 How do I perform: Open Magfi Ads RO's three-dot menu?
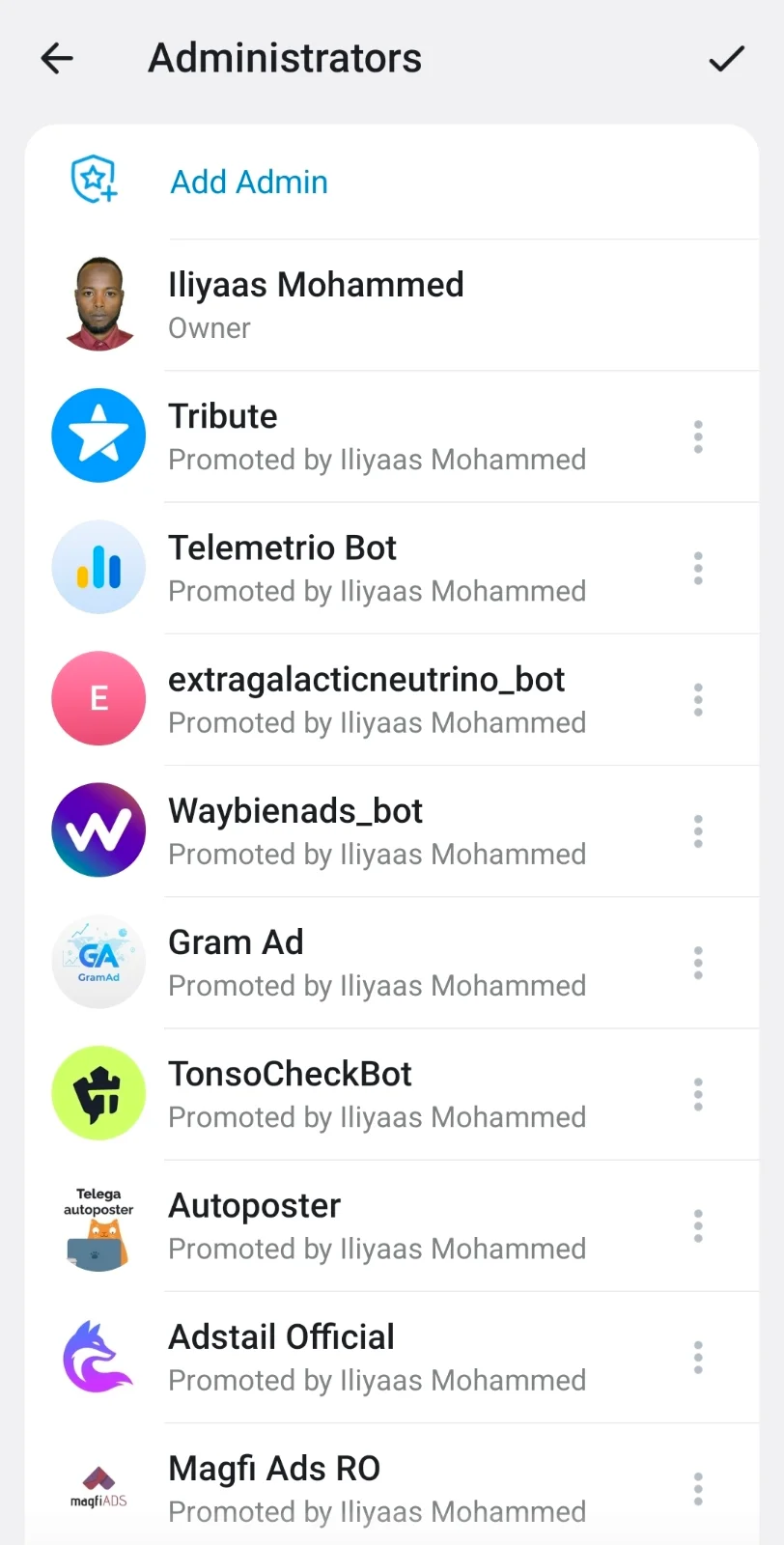698,1489
